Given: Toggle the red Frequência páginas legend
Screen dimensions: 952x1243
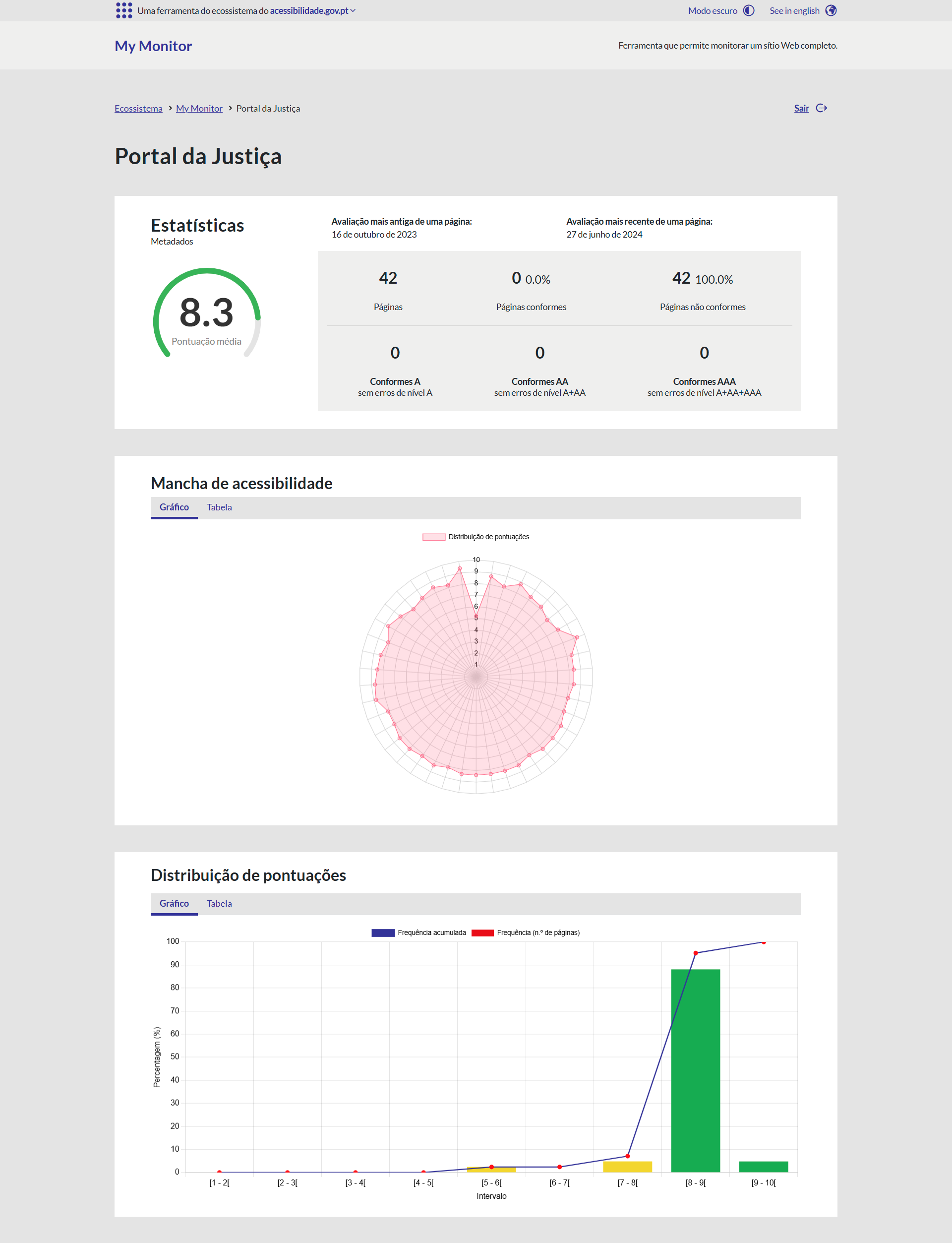Looking at the screenshot, I should (x=482, y=932).
